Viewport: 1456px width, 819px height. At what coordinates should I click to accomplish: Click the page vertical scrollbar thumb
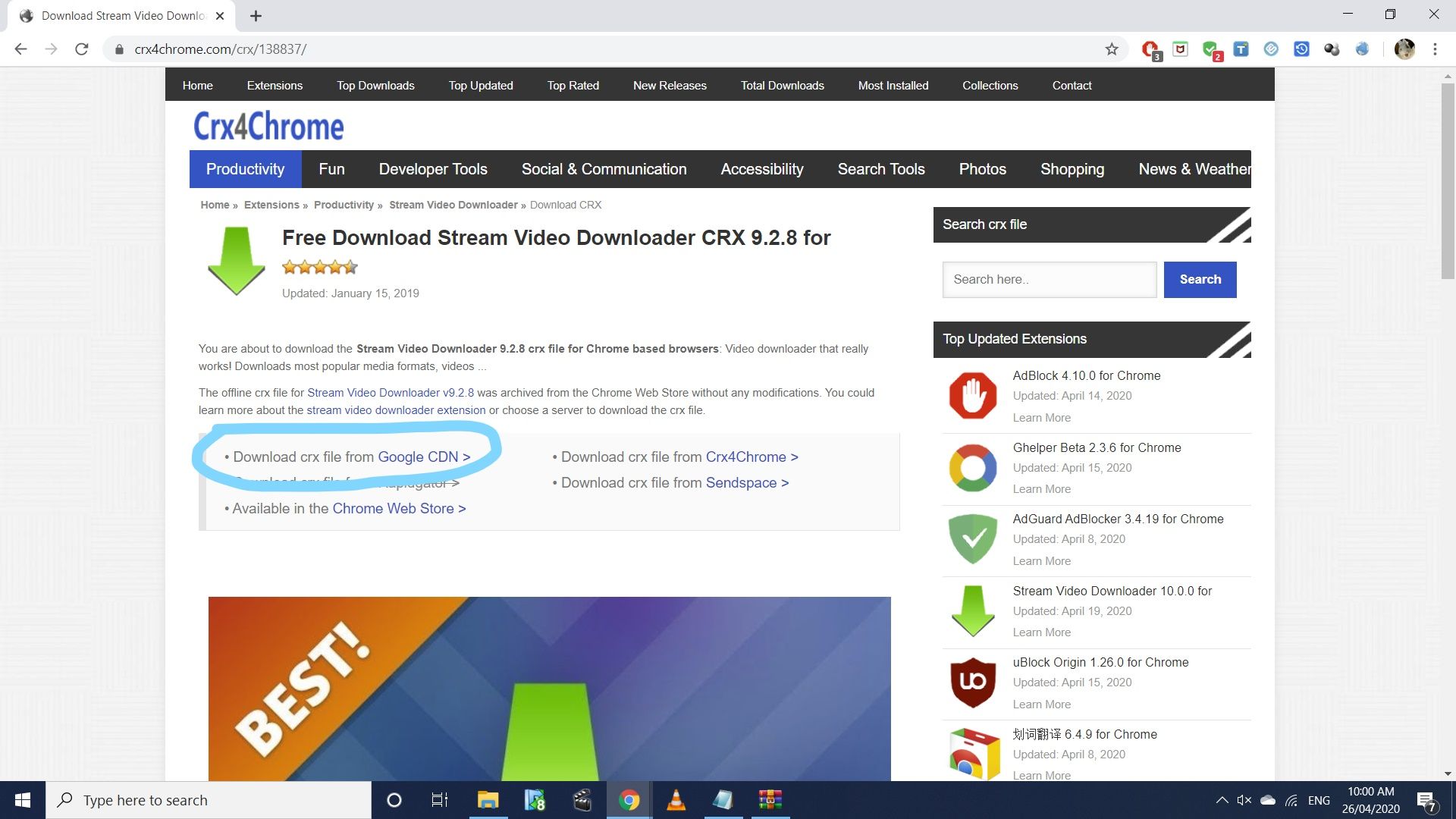pyautogui.click(x=1448, y=182)
